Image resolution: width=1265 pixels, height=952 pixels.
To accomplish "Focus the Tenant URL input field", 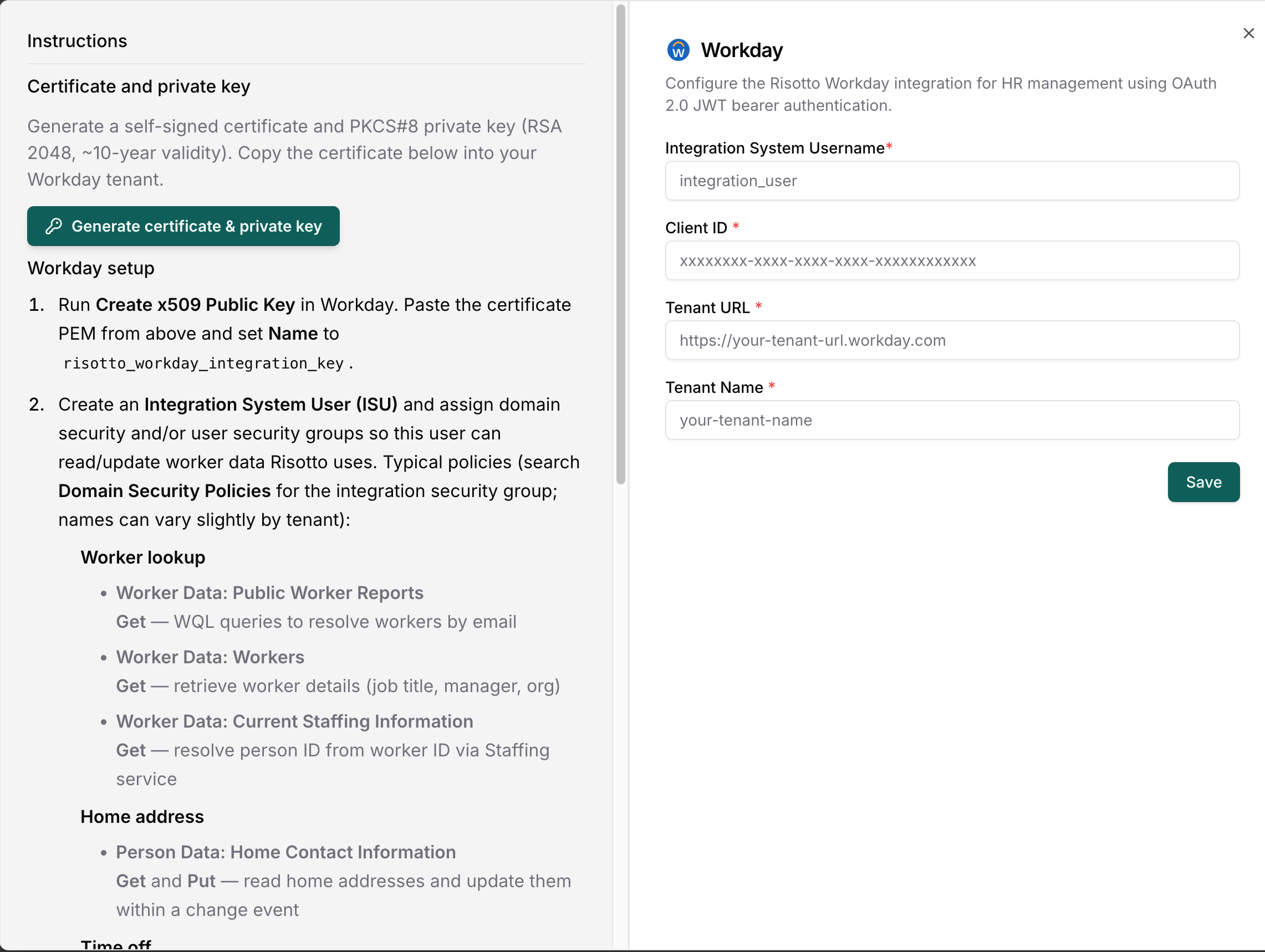I will coord(952,340).
